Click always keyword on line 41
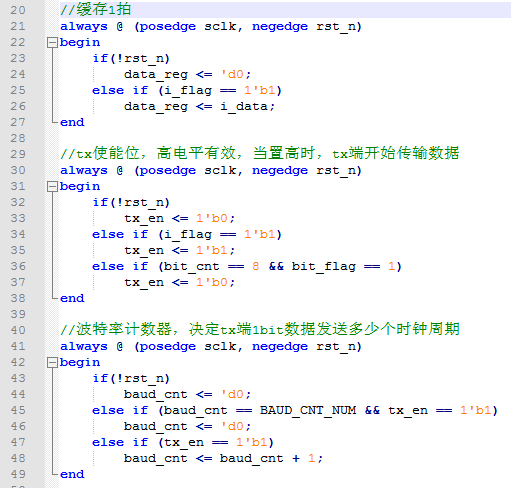Image resolution: width=511 pixels, height=488 pixels. 84,347
